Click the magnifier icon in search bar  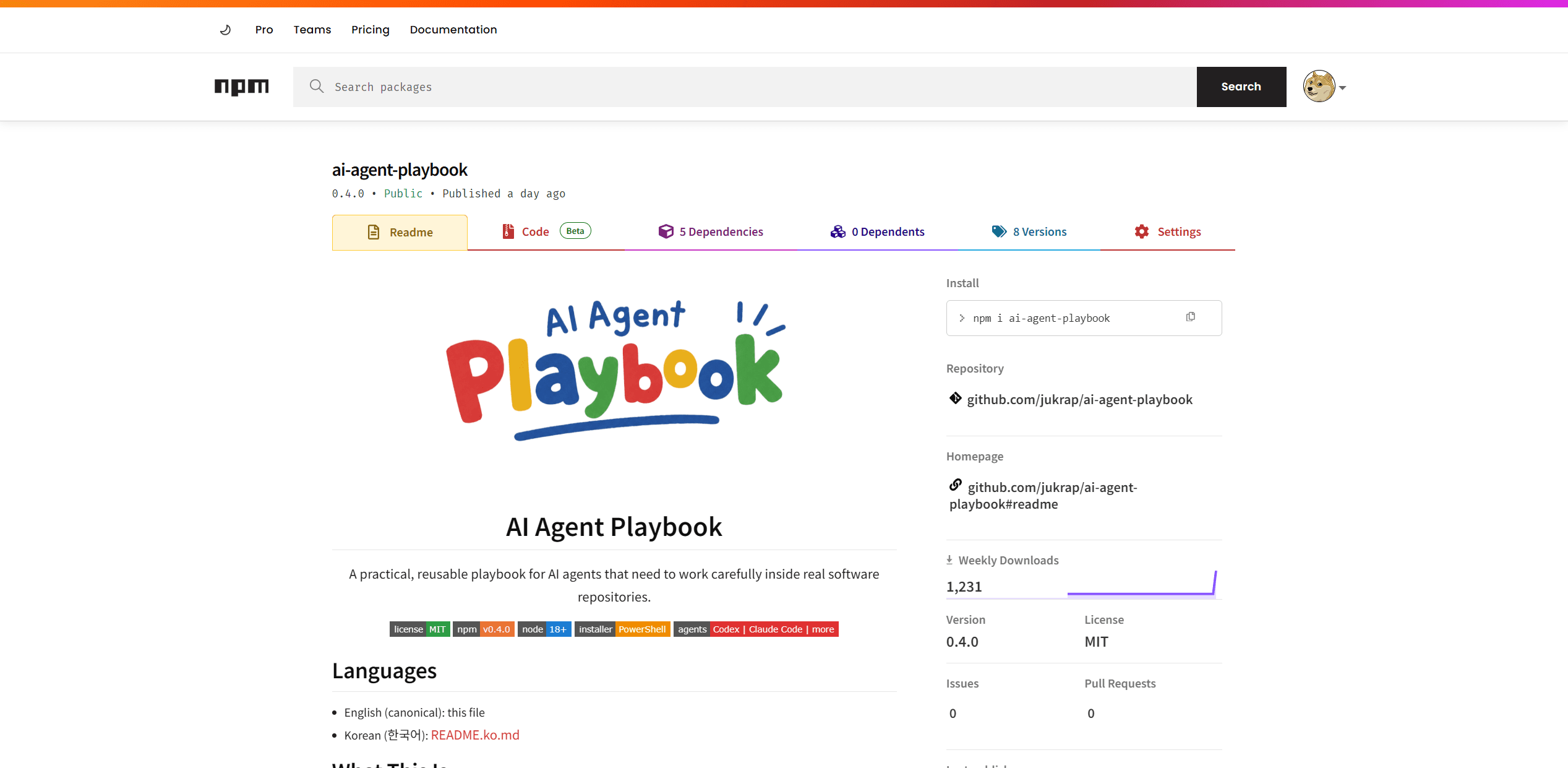pyautogui.click(x=317, y=87)
